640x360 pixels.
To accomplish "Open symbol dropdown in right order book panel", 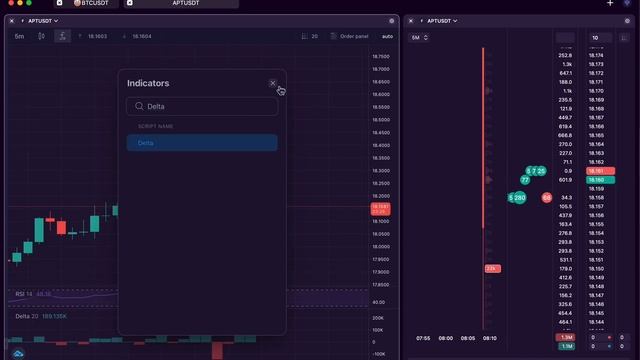I will click(442, 21).
